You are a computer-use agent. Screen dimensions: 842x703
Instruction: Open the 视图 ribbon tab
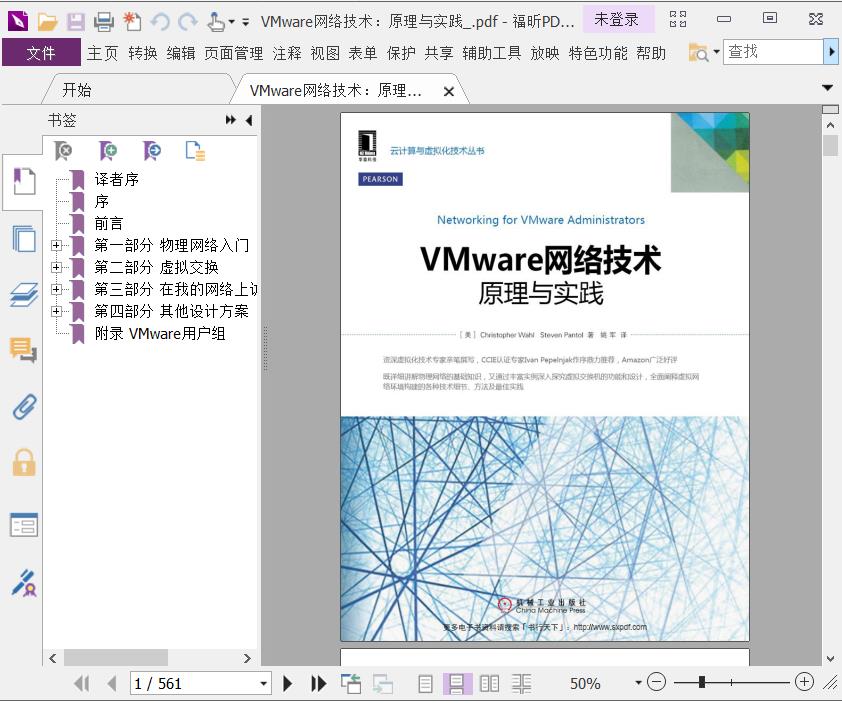coord(325,53)
